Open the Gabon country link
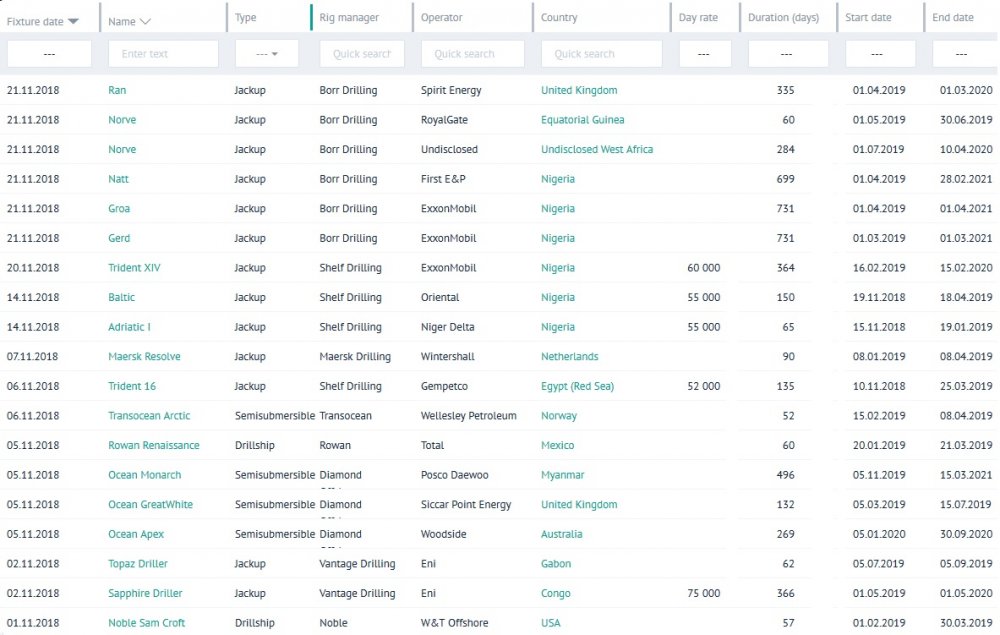This screenshot has width=1000, height=635. click(556, 564)
